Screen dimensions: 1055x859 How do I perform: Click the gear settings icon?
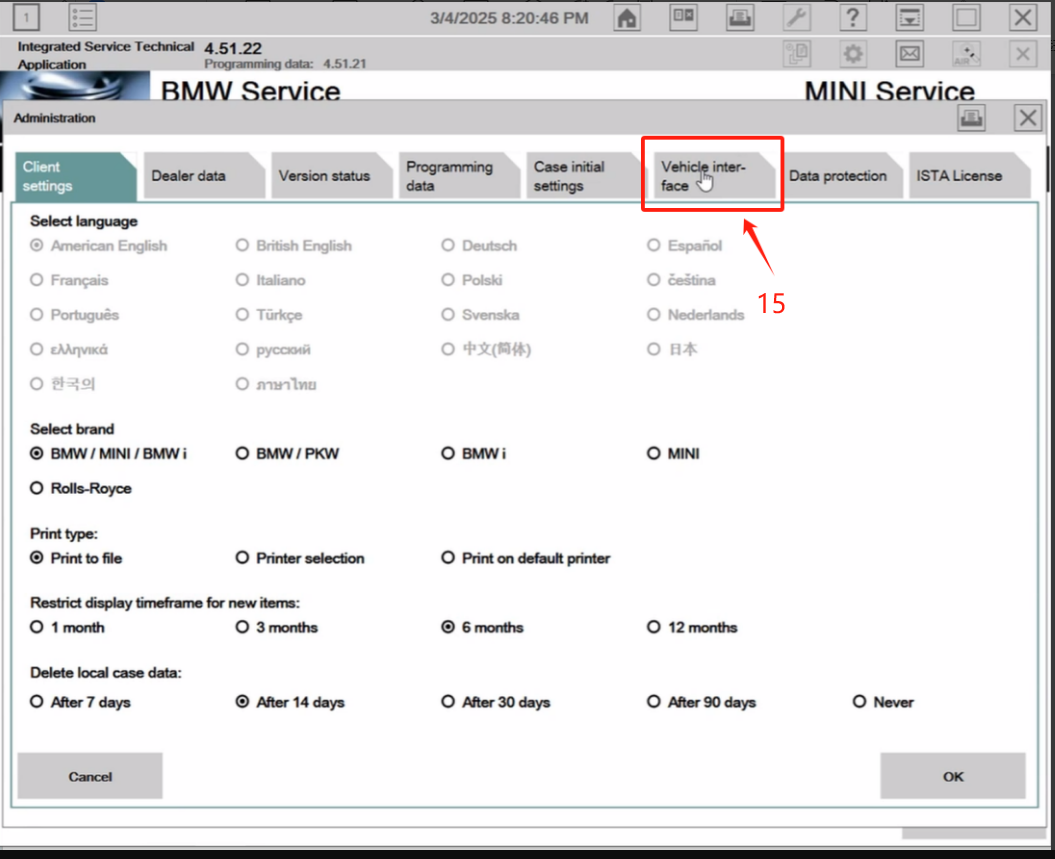click(x=853, y=53)
